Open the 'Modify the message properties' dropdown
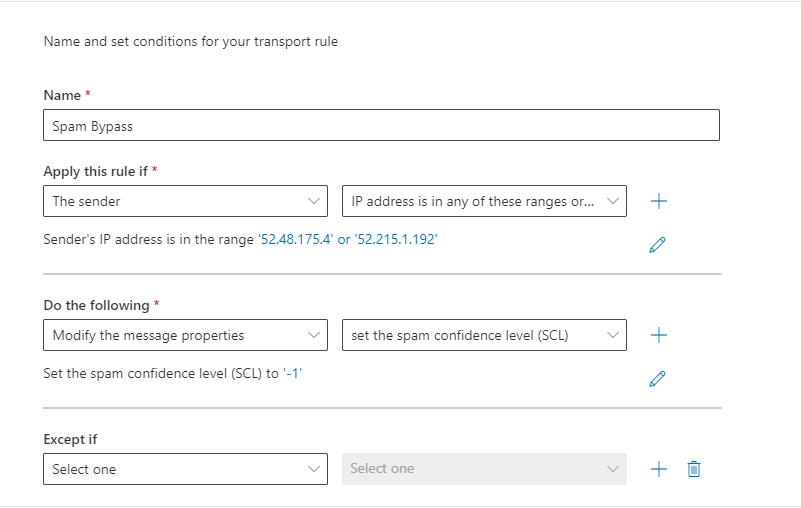This screenshot has height=508, width=801. coord(185,335)
